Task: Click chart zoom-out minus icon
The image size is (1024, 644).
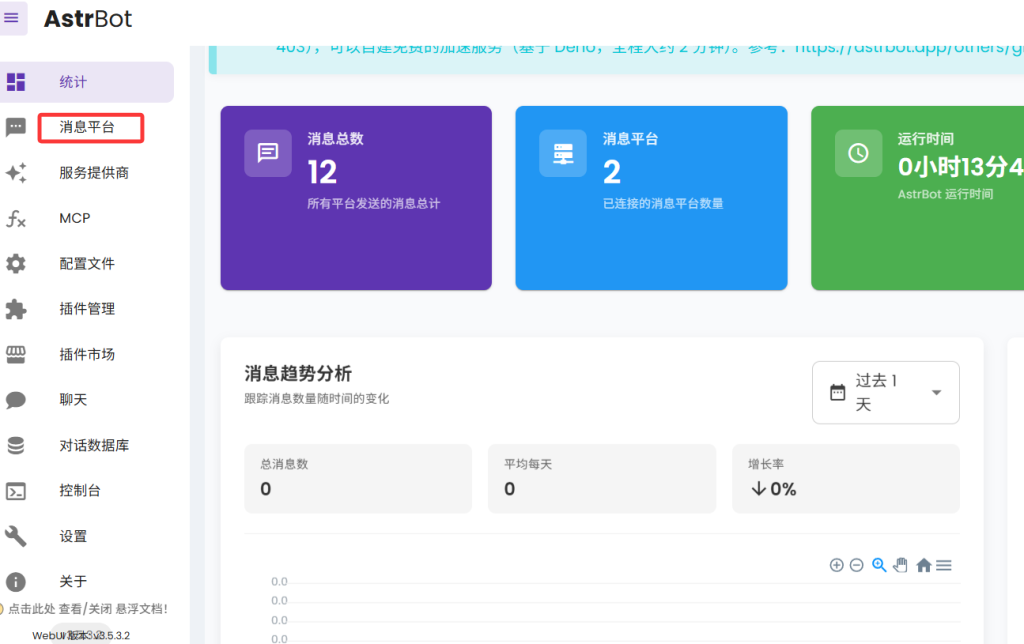Action: (857, 565)
